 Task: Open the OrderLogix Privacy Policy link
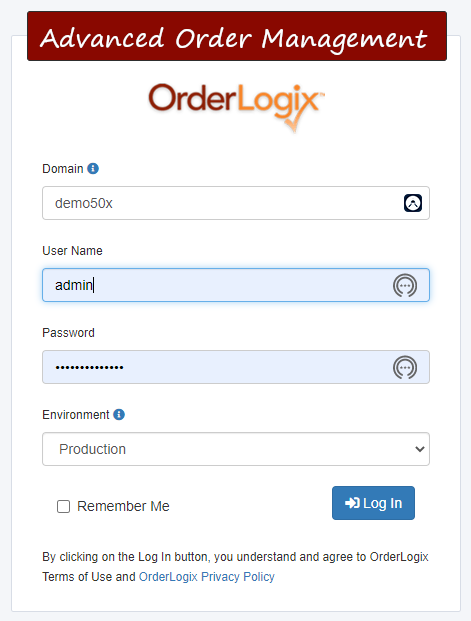coord(207,577)
